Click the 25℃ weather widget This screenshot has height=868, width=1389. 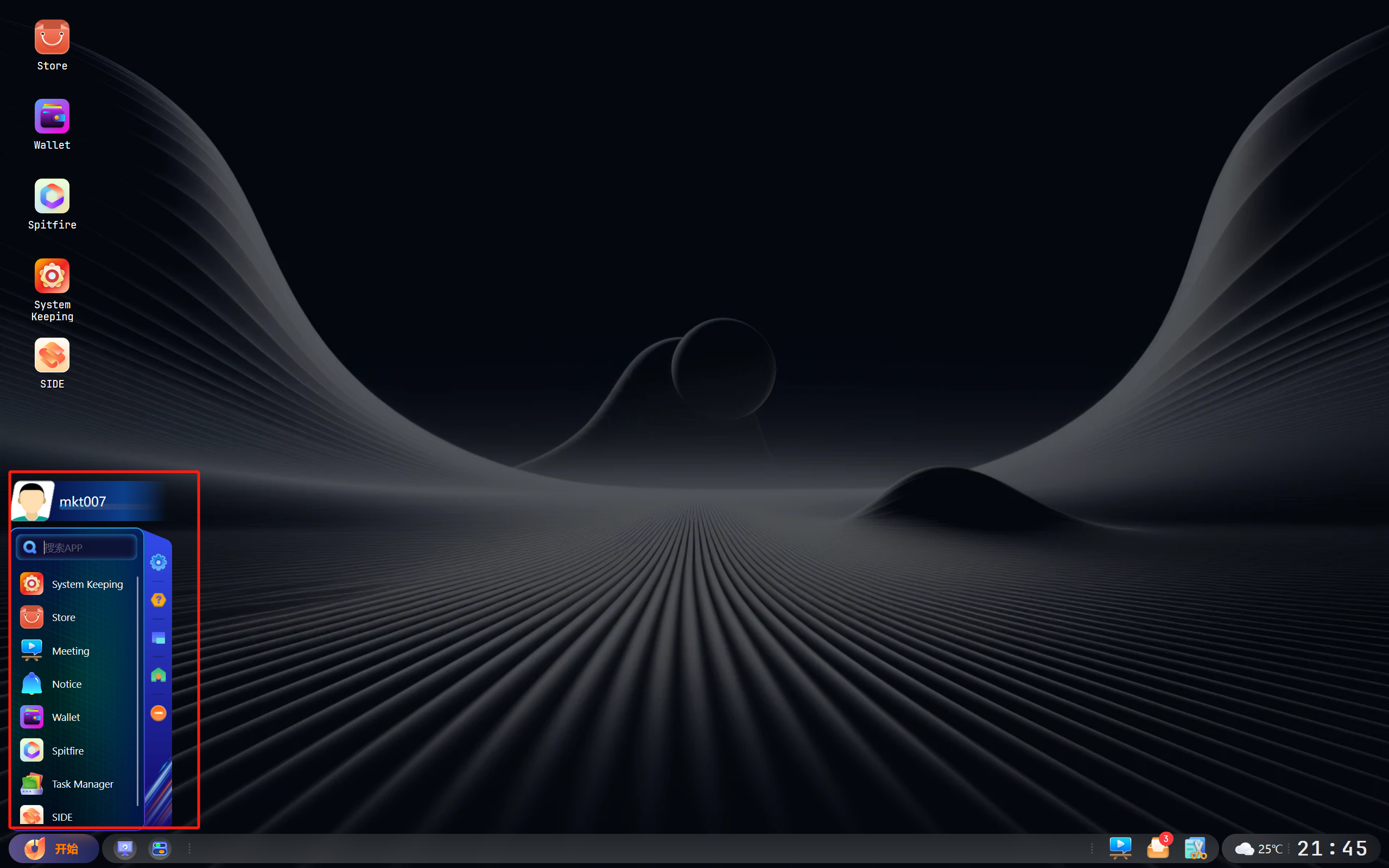pyautogui.click(x=1259, y=848)
